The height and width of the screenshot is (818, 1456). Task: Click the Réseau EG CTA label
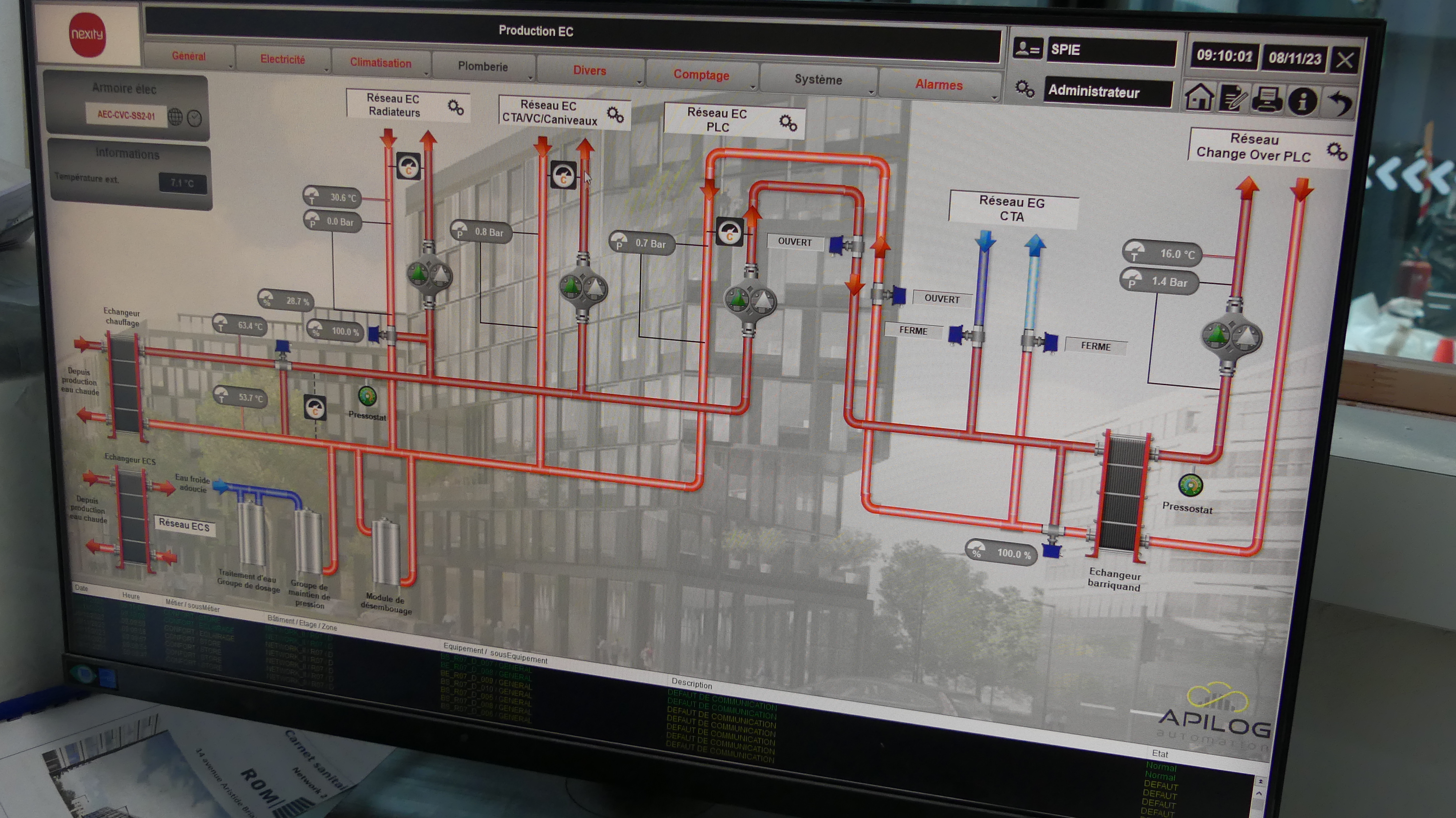pyautogui.click(x=1011, y=209)
